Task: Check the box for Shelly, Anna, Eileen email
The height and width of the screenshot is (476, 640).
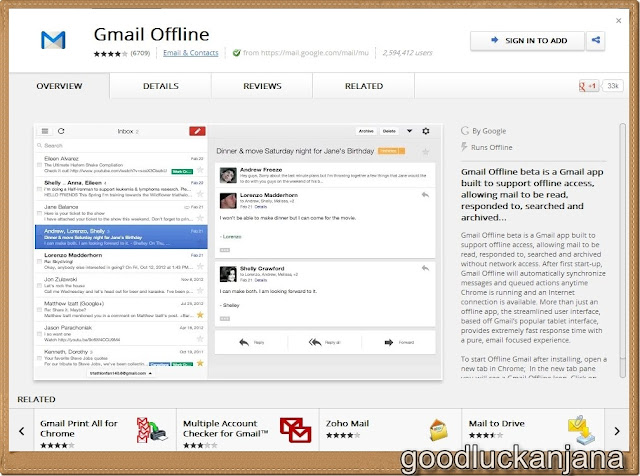Action: (40, 189)
